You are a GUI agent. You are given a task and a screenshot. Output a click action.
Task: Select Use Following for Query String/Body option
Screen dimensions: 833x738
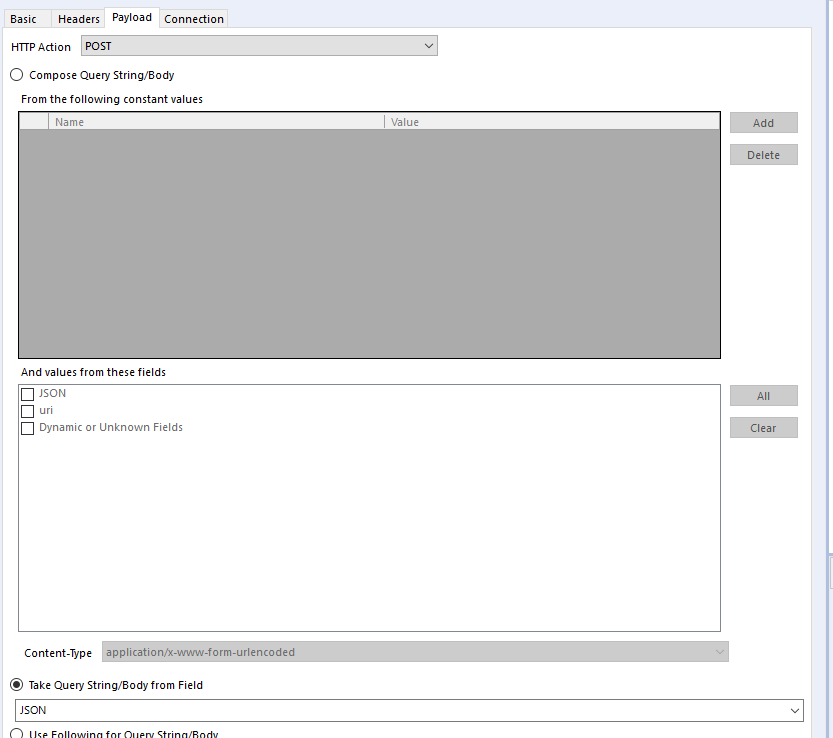[16, 733]
